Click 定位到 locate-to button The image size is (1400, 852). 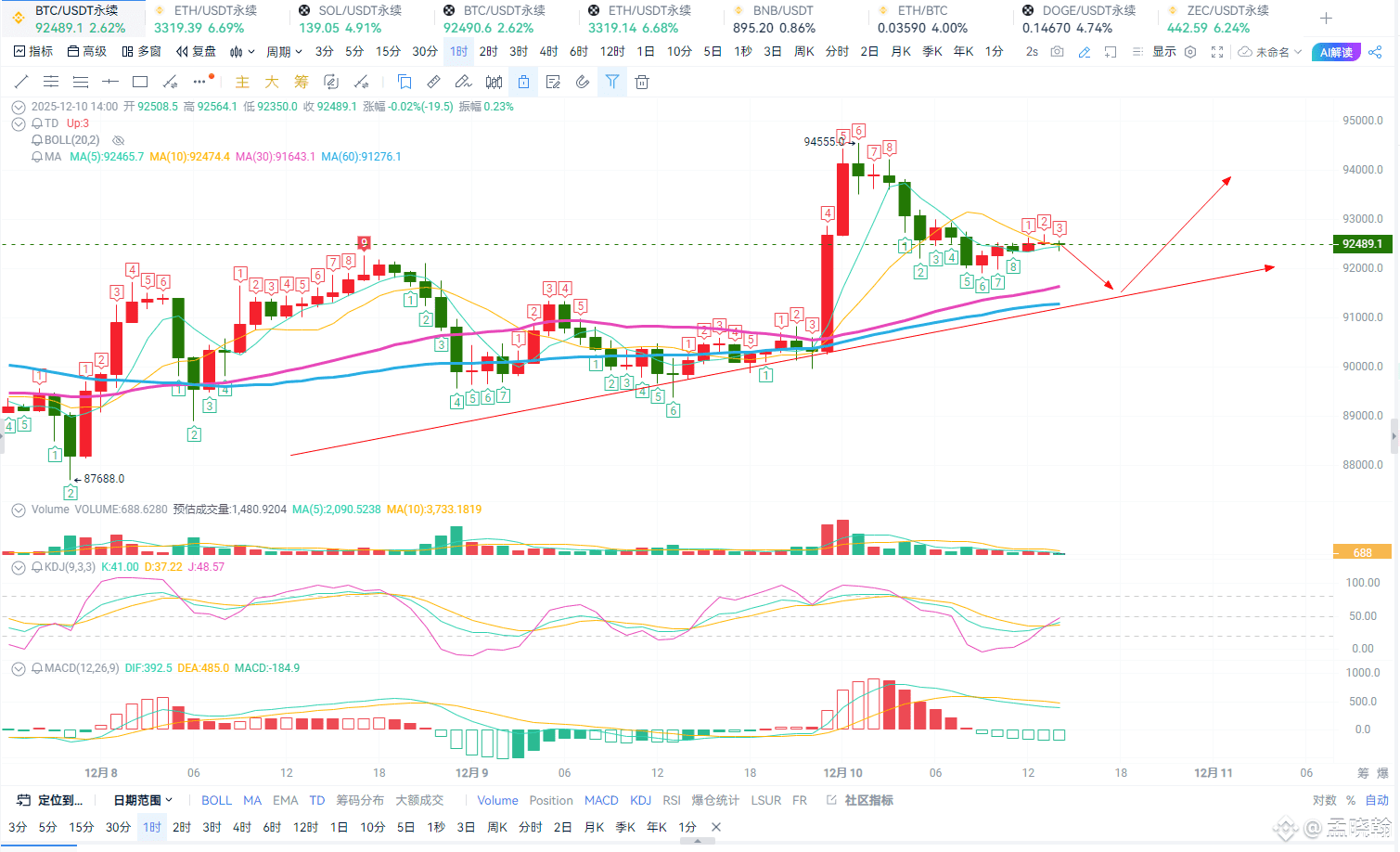[51, 800]
